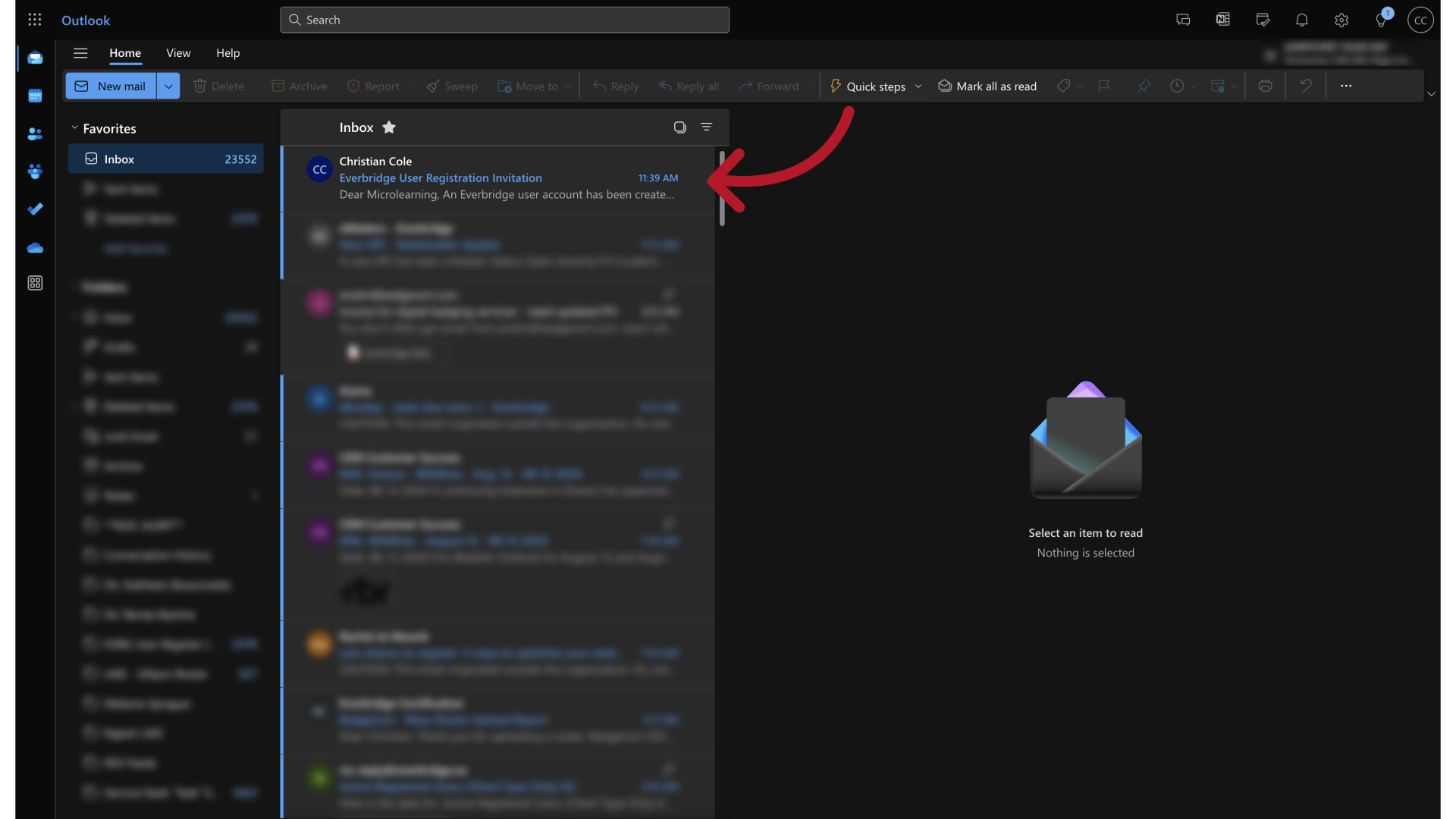Screen dimensions: 1456x819
Task: Open the Help tab
Action: pos(227,53)
